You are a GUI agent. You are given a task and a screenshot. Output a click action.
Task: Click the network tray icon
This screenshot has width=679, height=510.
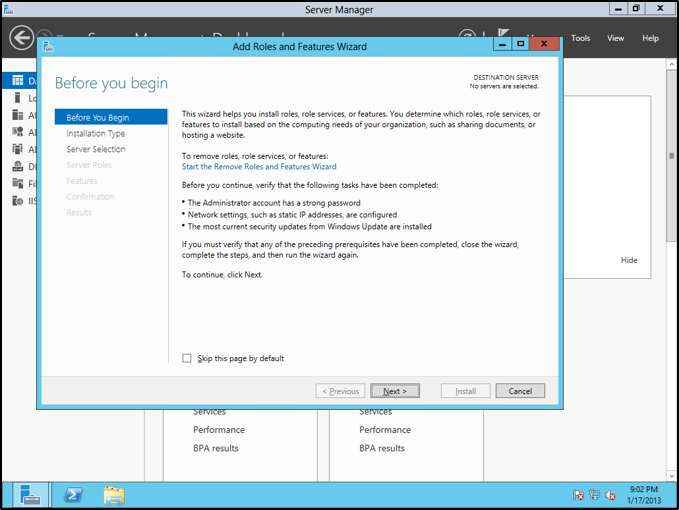[x=595, y=495]
